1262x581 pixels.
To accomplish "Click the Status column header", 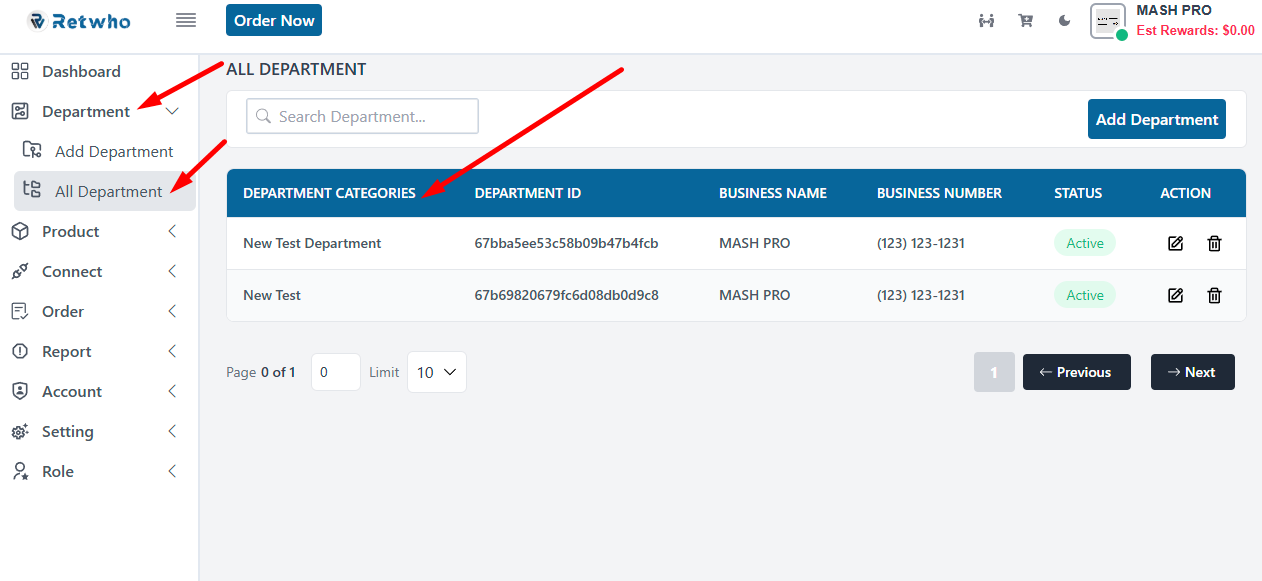I will click(1078, 193).
